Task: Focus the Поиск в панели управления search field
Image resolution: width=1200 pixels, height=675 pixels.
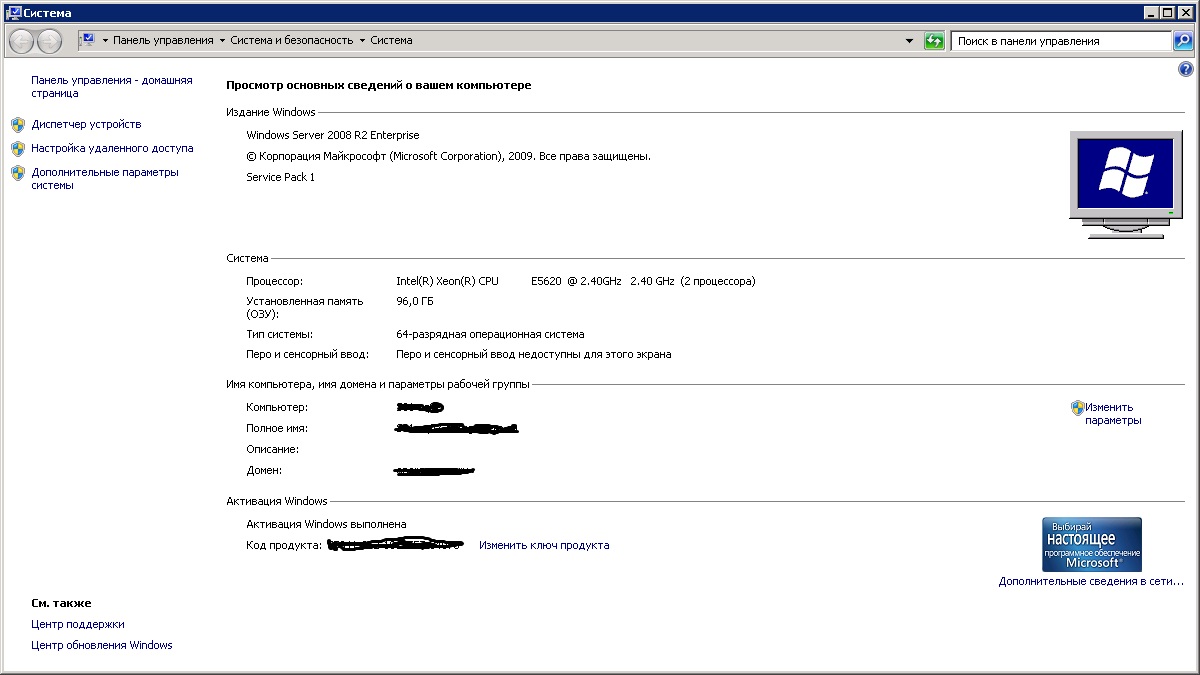Action: pyautogui.click(x=1061, y=41)
